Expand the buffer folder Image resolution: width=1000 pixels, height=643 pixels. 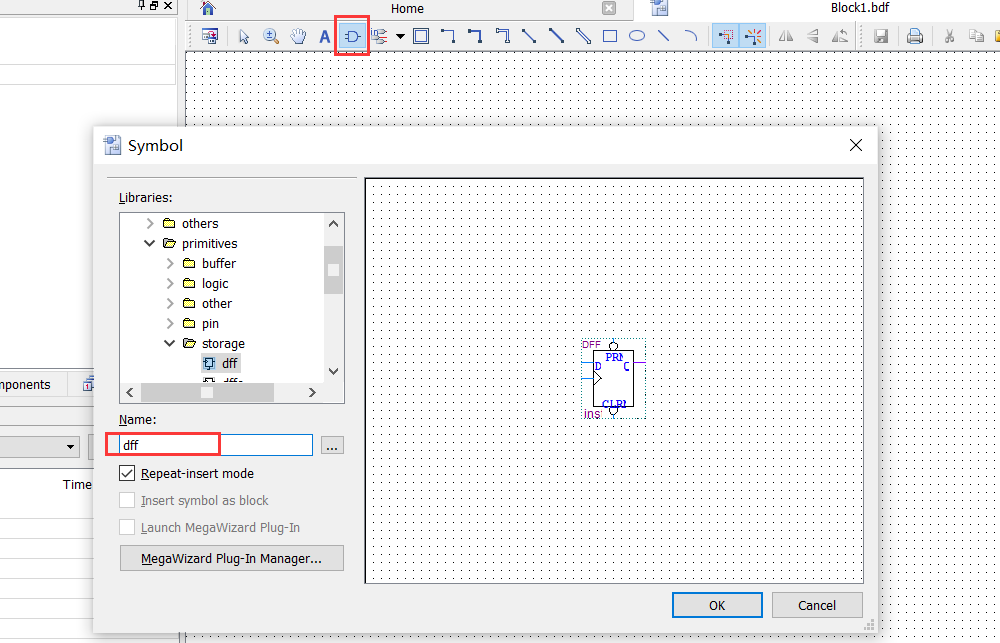coord(170,263)
